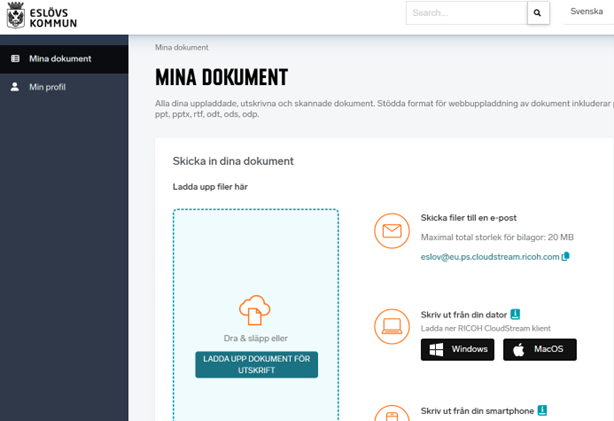Click the Eslövs Kommun logo
The height and width of the screenshot is (421, 614).
[41, 16]
